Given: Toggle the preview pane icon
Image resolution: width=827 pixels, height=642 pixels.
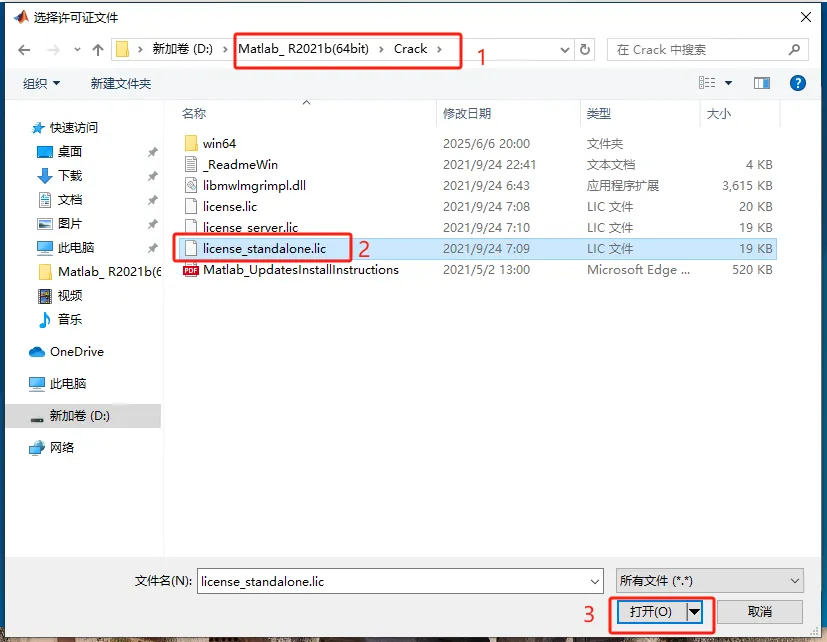Looking at the screenshot, I should 762,83.
